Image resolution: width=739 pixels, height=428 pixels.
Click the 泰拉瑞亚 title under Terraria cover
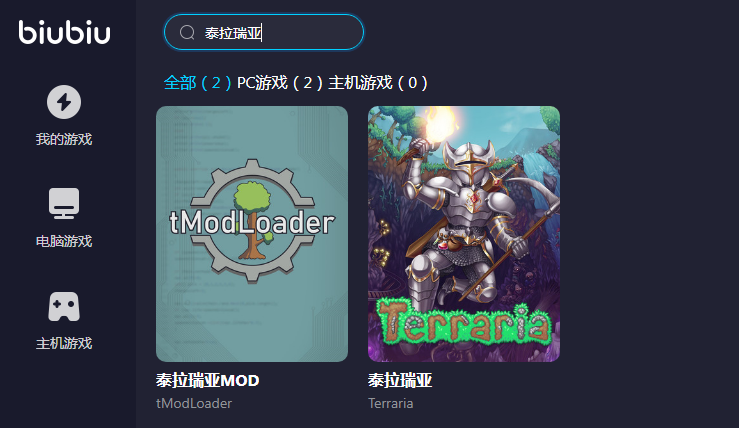(400, 380)
